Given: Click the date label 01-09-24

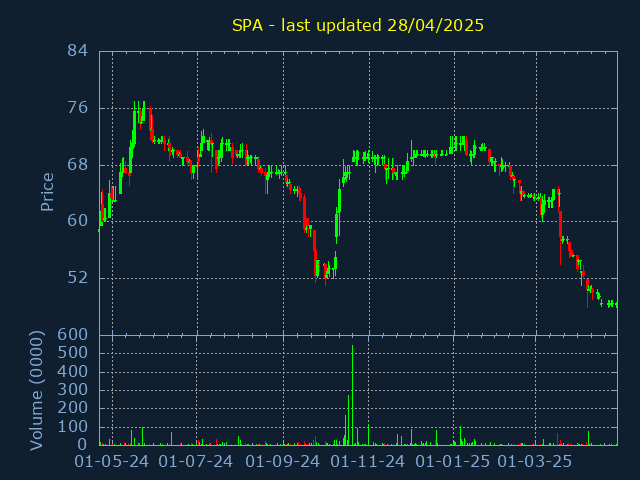Looking at the screenshot, I should click(282, 462).
